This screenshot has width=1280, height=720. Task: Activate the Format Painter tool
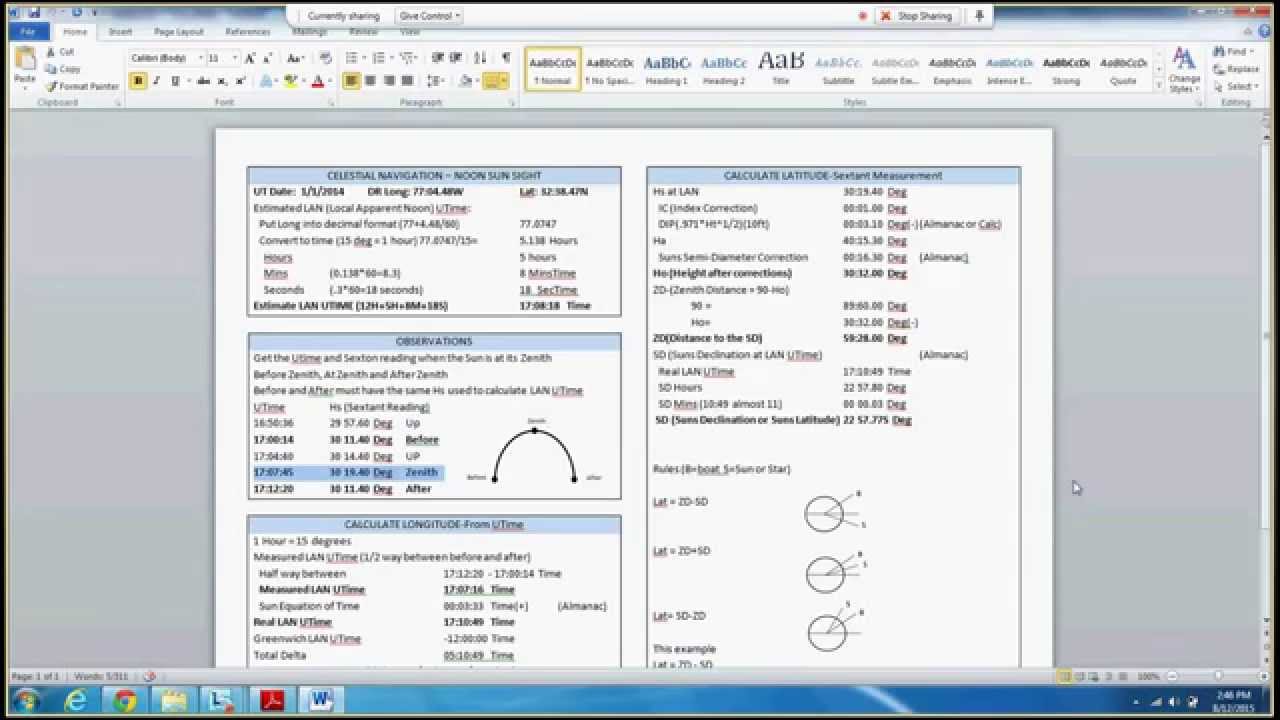coord(82,86)
